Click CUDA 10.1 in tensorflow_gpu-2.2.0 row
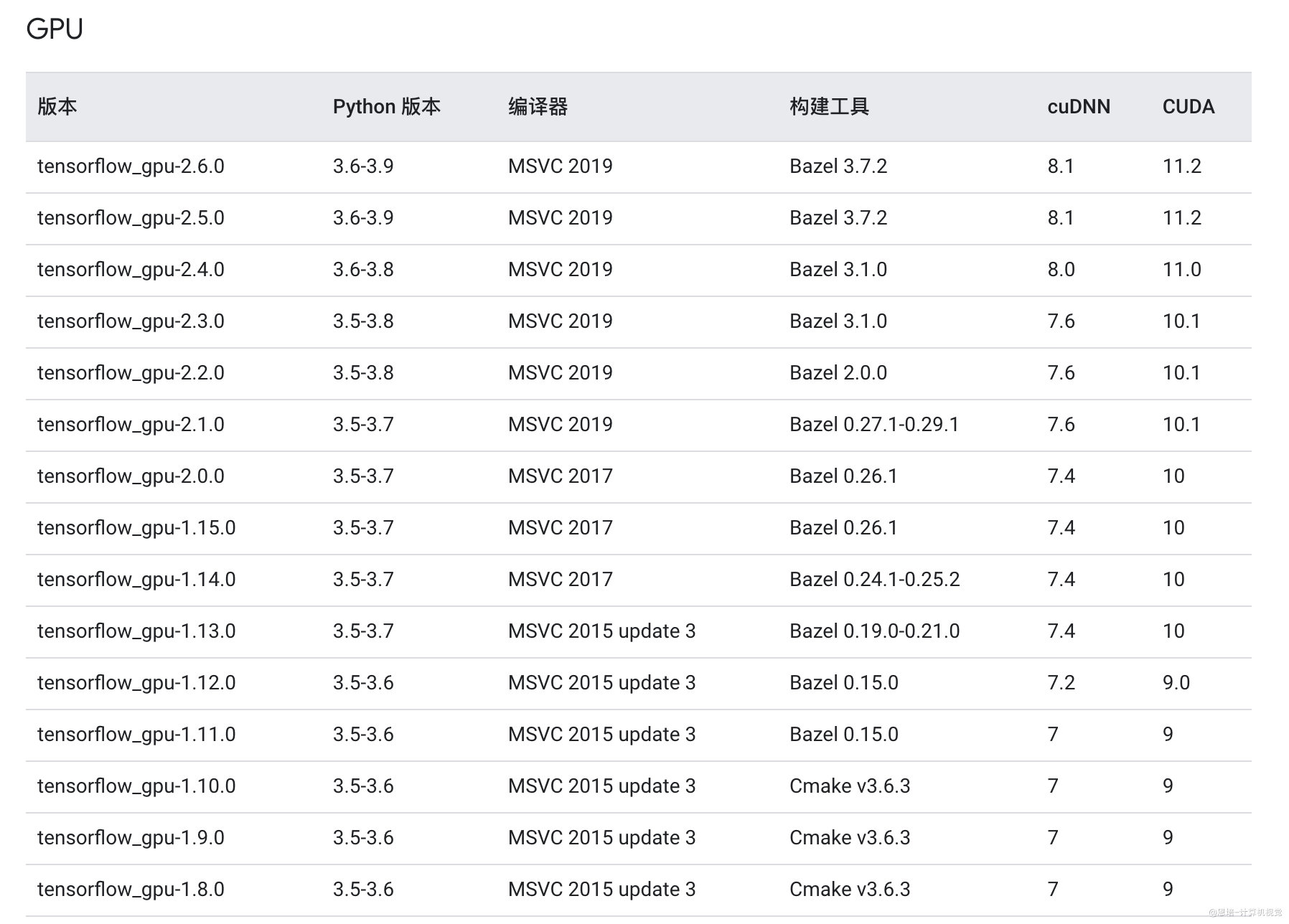The height and width of the screenshot is (924, 1289). 1181,373
